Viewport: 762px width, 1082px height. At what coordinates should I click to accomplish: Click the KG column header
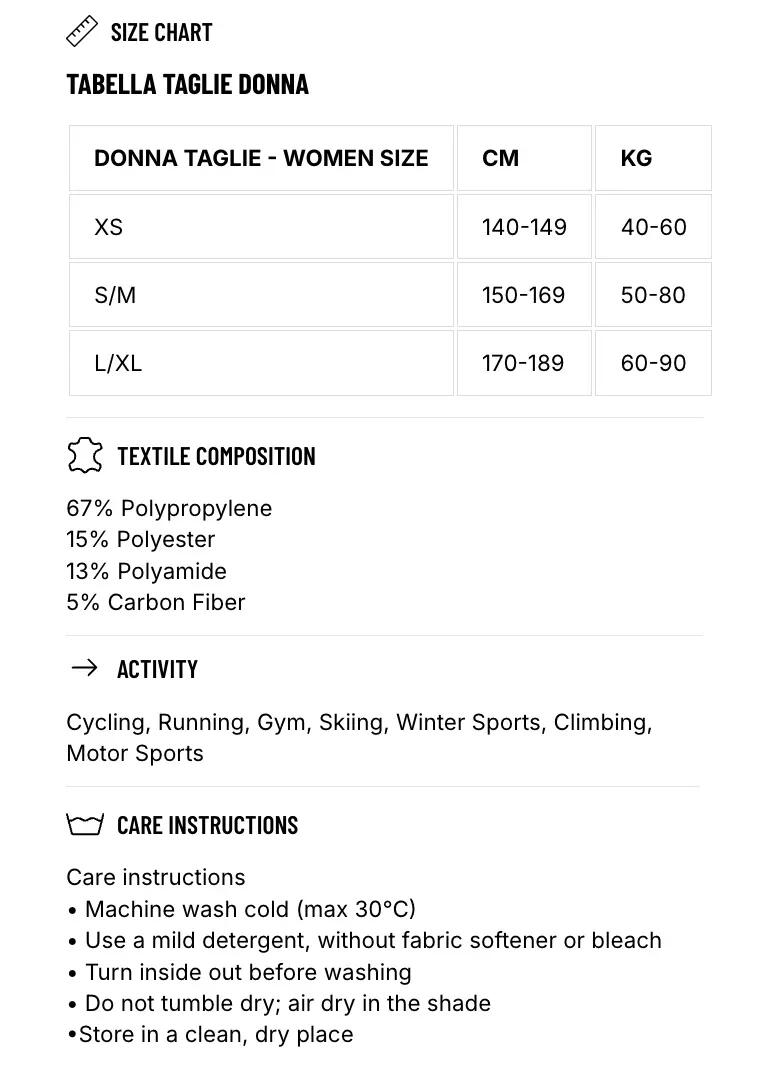click(x=653, y=158)
